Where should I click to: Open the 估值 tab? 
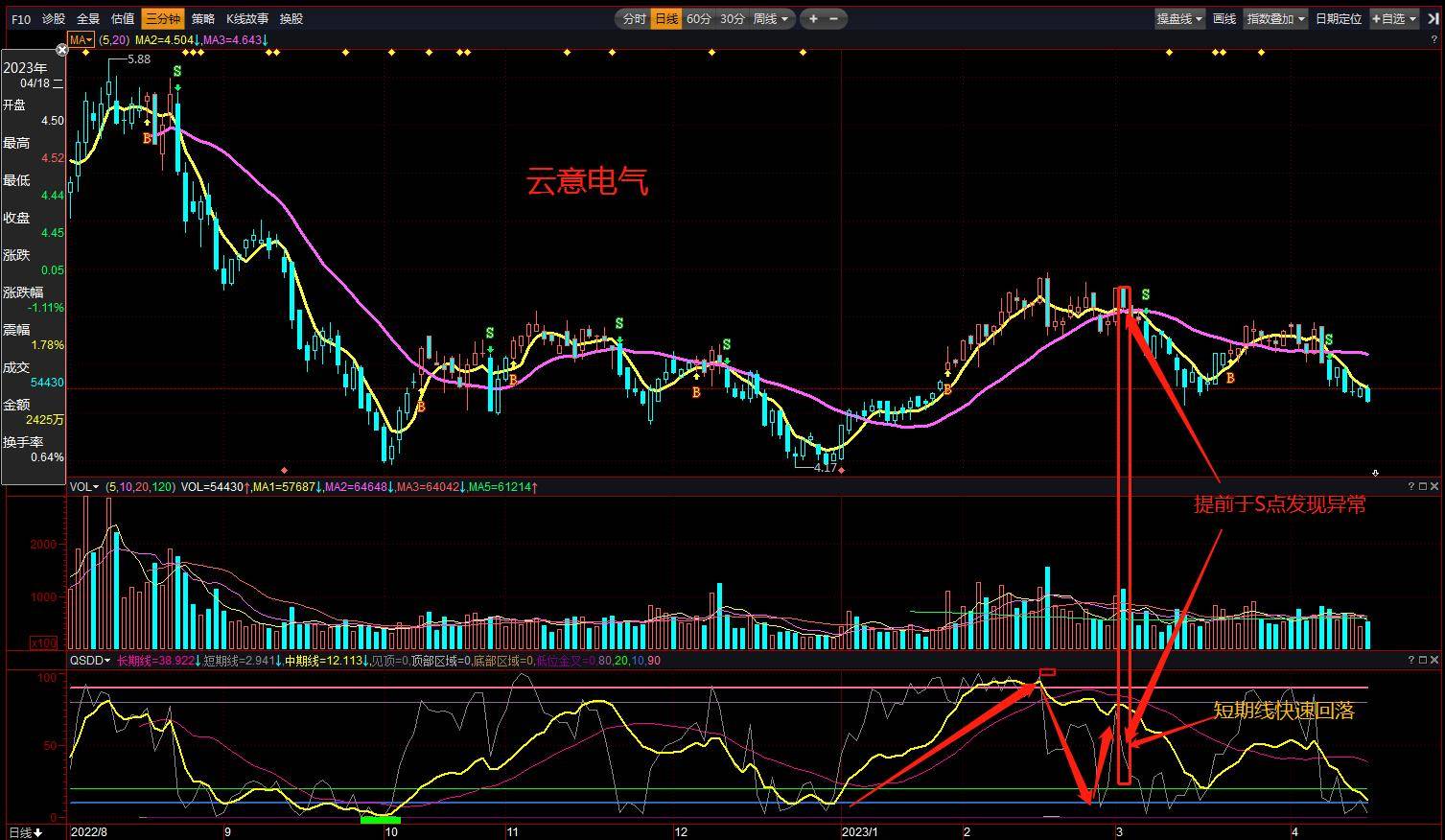(123, 18)
